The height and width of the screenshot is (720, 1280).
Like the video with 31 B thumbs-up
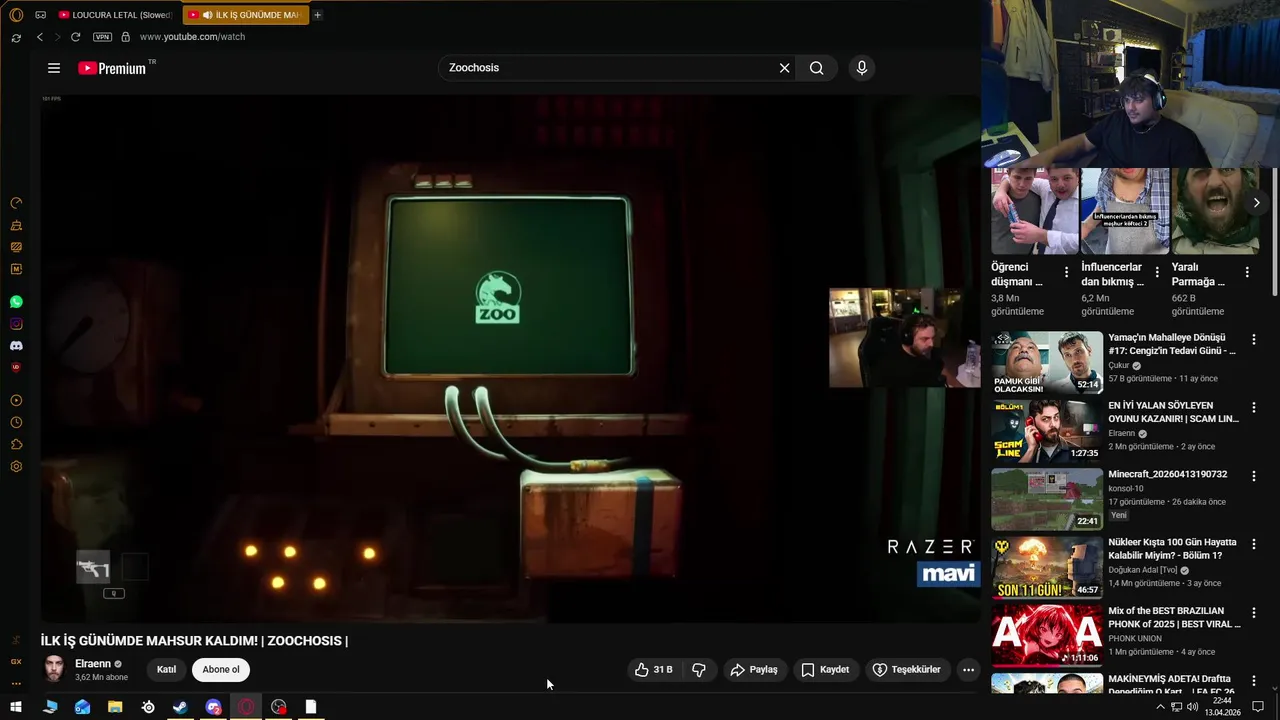(x=653, y=670)
